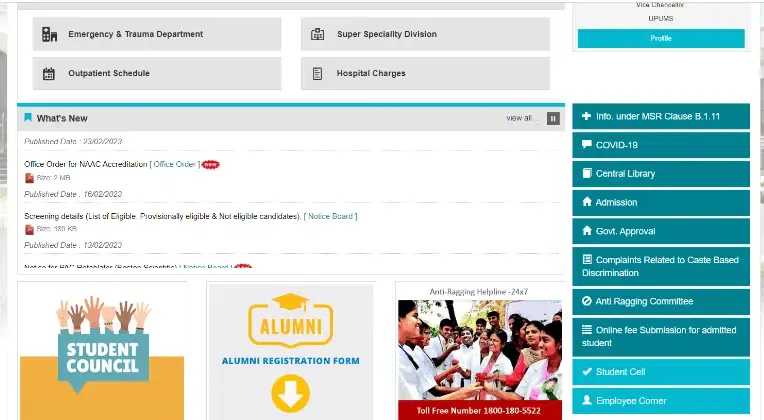The width and height of the screenshot is (764, 420).
Task: Click the Super Speciality Division icon
Action: tap(318, 34)
